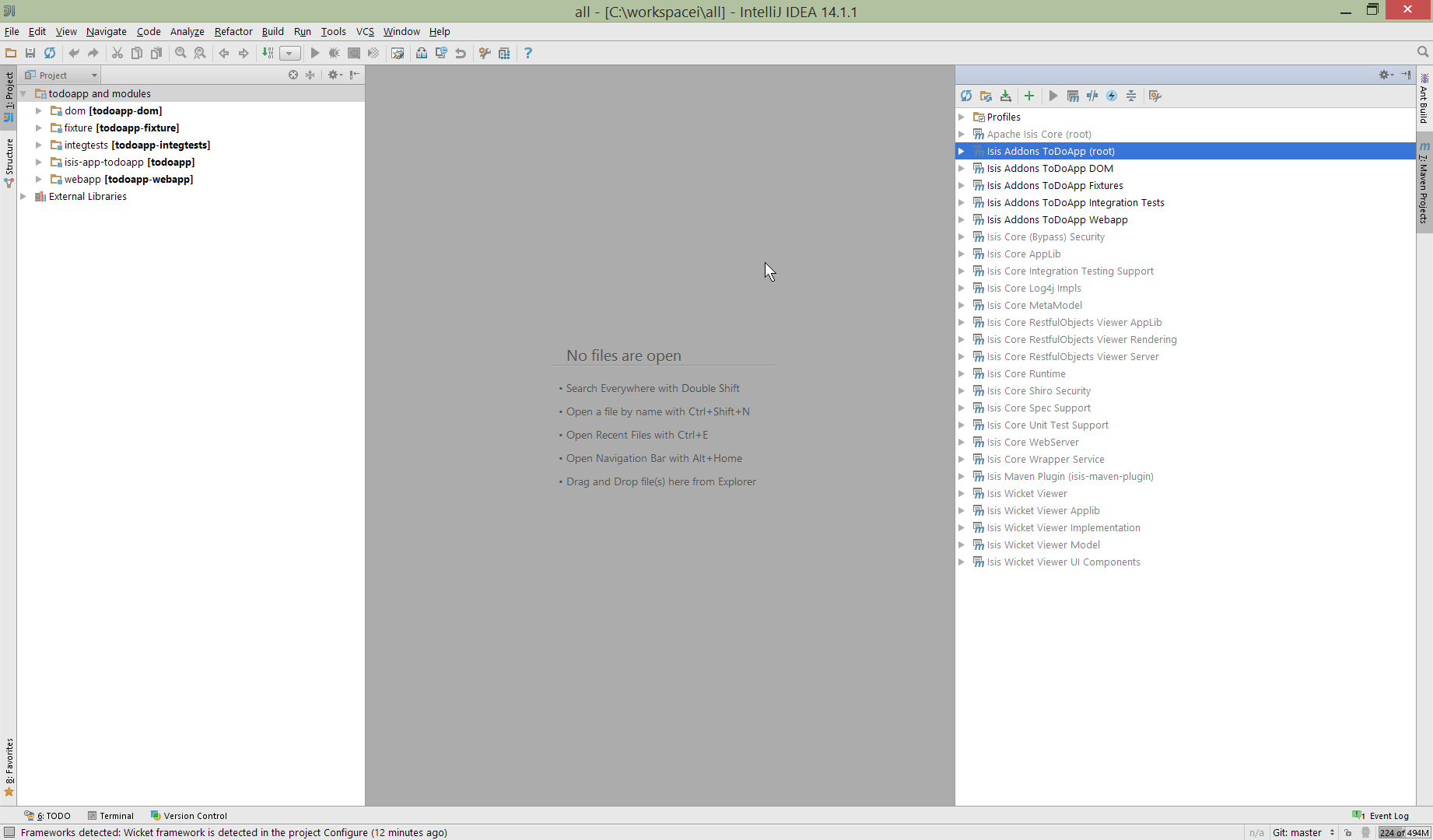Open the Refactor menu

[233, 31]
